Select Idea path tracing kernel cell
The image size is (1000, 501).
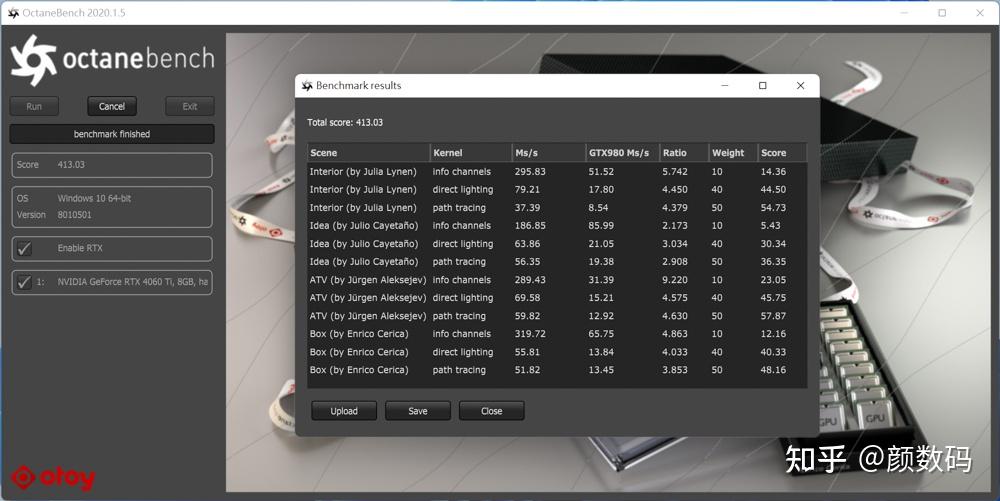click(x=459, y=261)
